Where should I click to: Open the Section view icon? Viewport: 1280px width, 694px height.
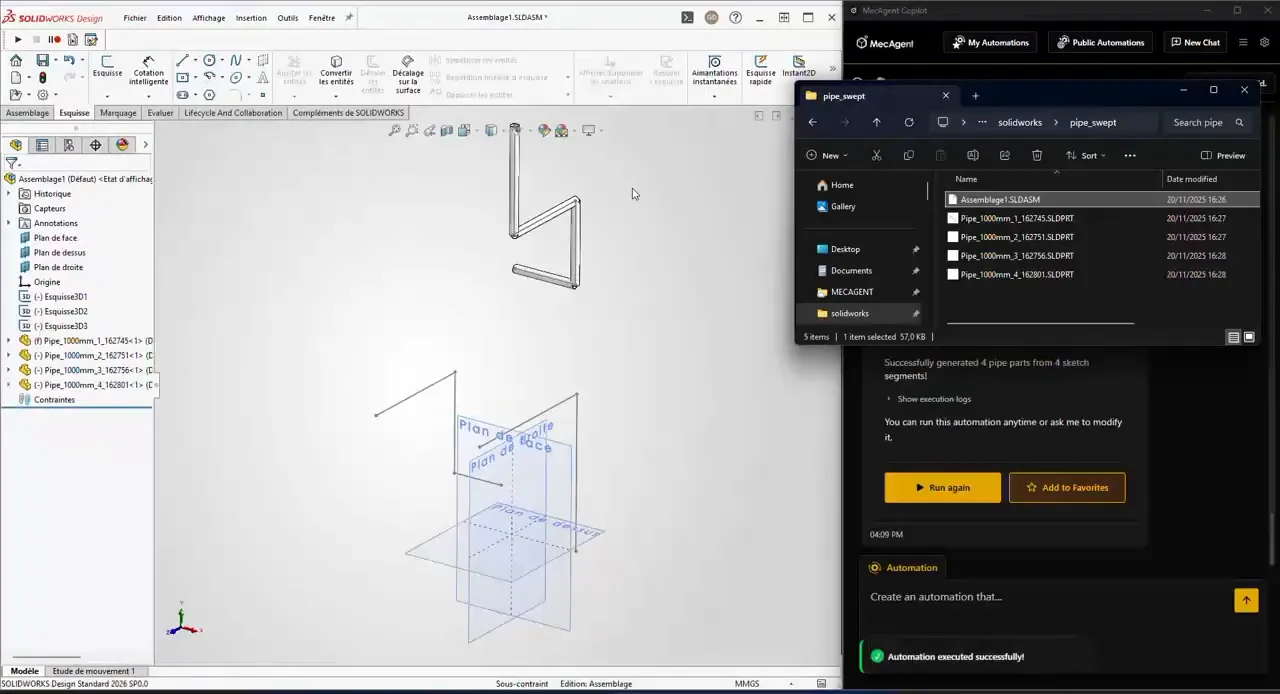[446, 130]
